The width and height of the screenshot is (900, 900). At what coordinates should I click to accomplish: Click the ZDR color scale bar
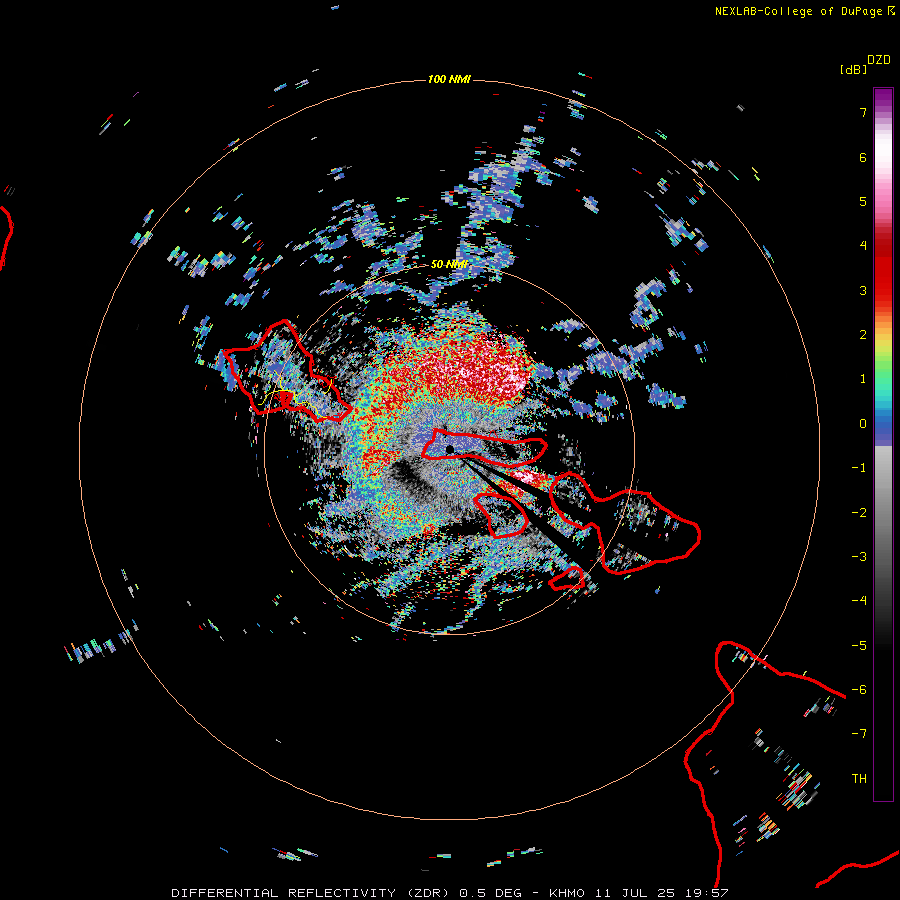pos(883,444)
